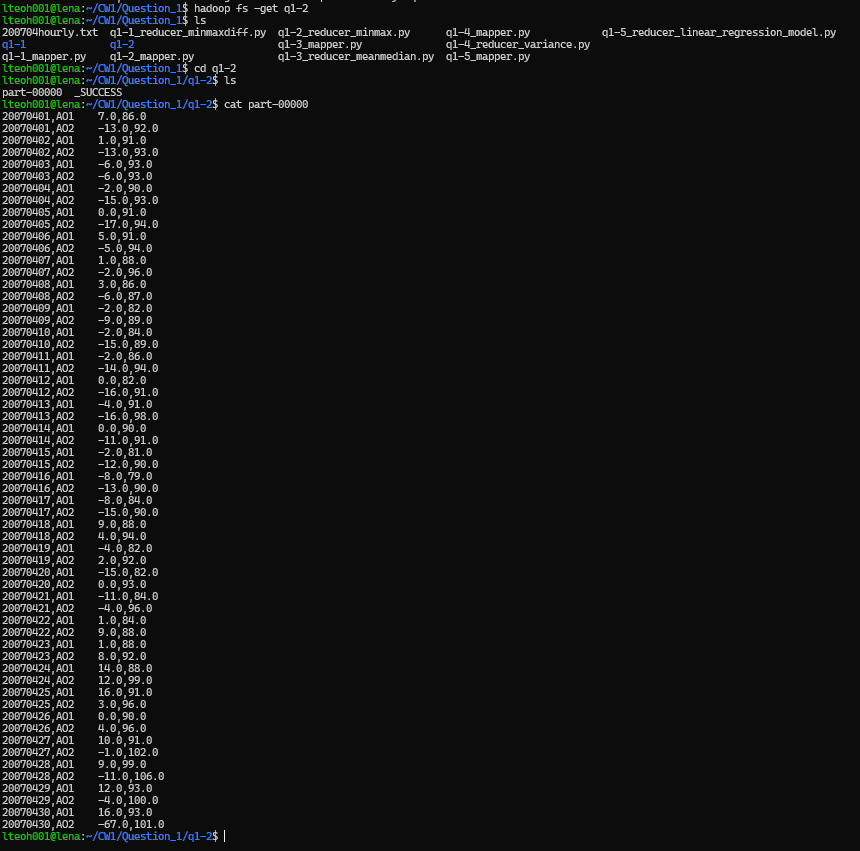
Task: Click the row 20070420,A01 -15.0,82.0
Action: (80, 572)
